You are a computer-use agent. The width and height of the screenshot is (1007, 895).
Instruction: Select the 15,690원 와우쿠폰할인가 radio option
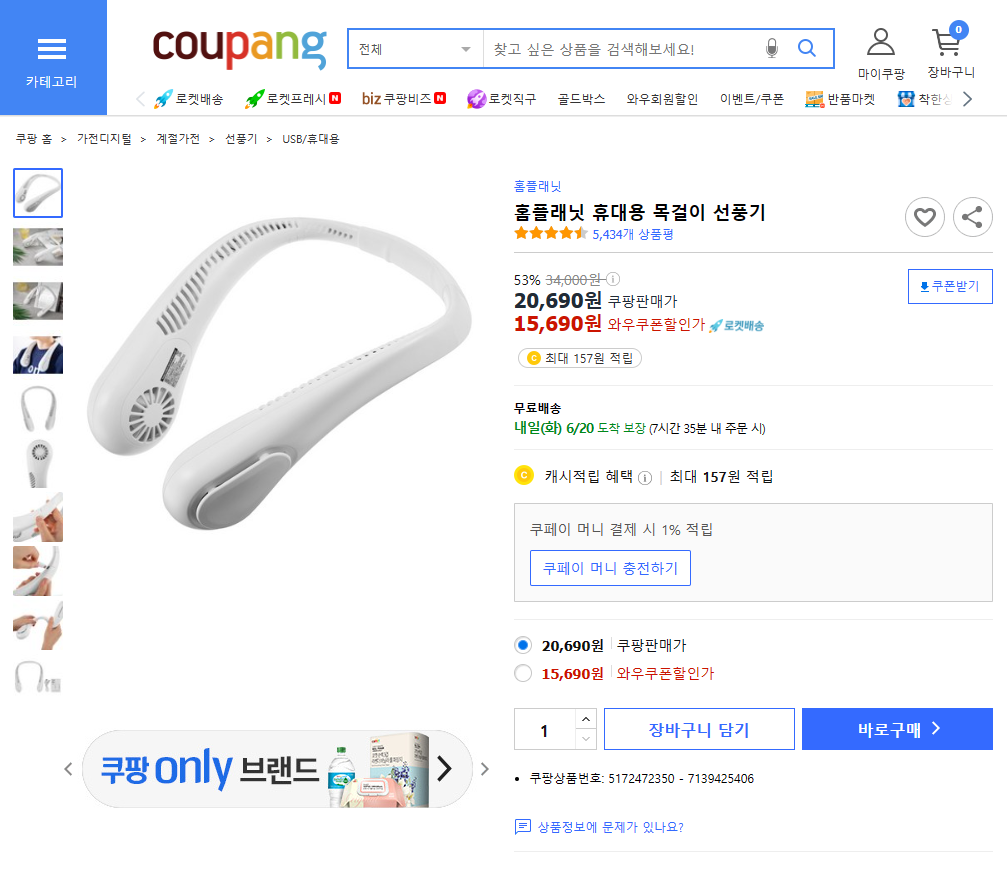[x=523, y=673]
